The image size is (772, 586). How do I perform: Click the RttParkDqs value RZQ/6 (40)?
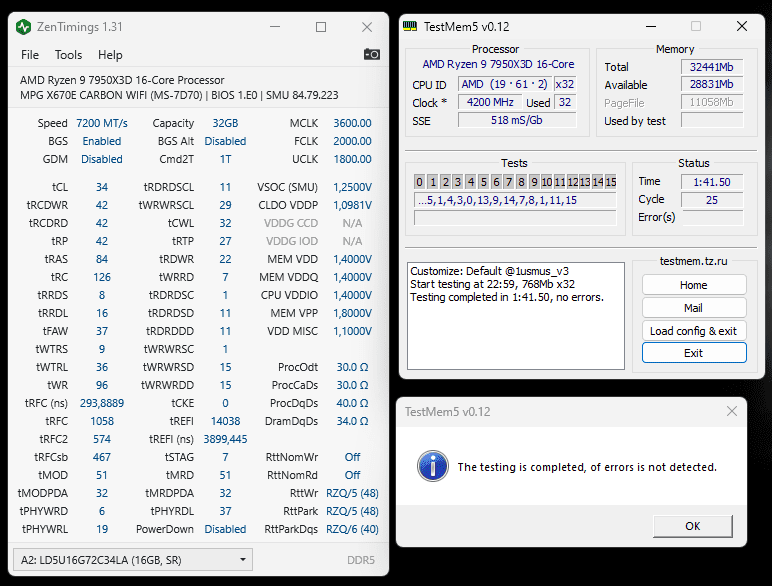352,529
